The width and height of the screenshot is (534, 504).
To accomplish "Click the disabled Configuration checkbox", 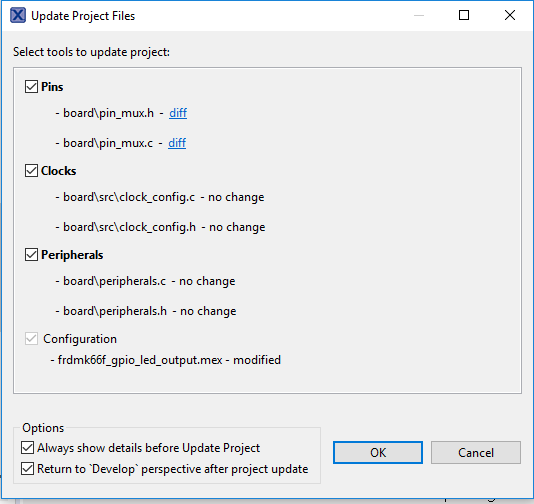I will pyautogui.click(x=31, y=339).
